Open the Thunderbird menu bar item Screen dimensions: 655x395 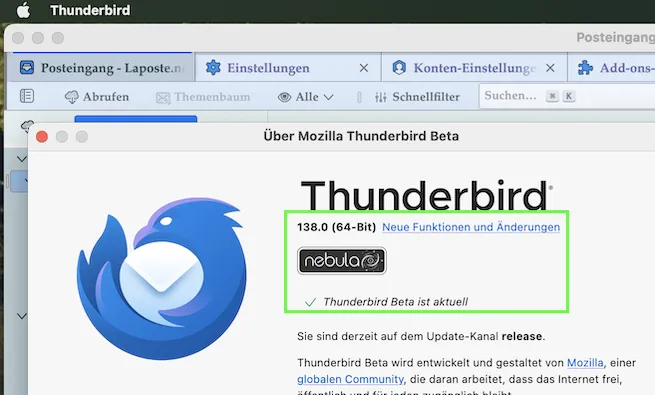(90, 10)
